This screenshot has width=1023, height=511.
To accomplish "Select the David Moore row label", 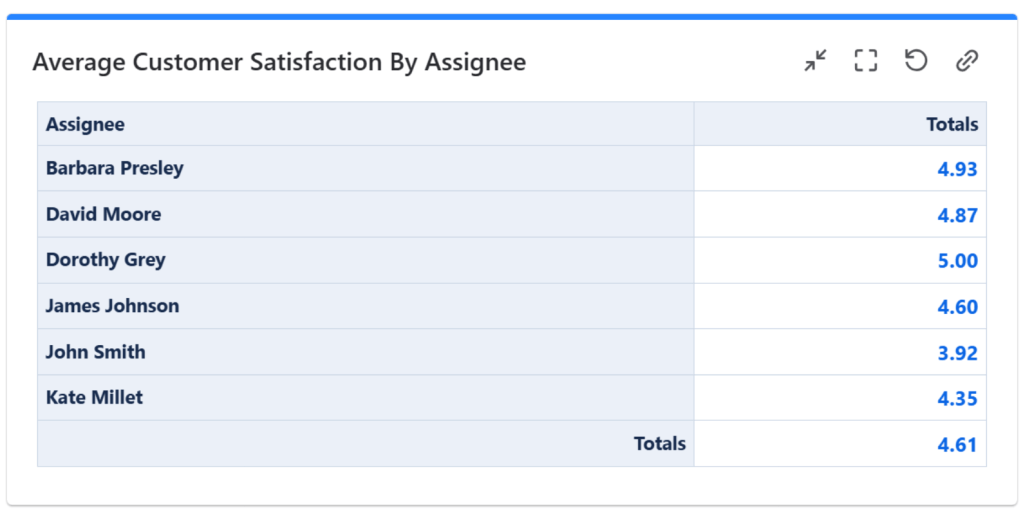I will (x=103, y=214).
